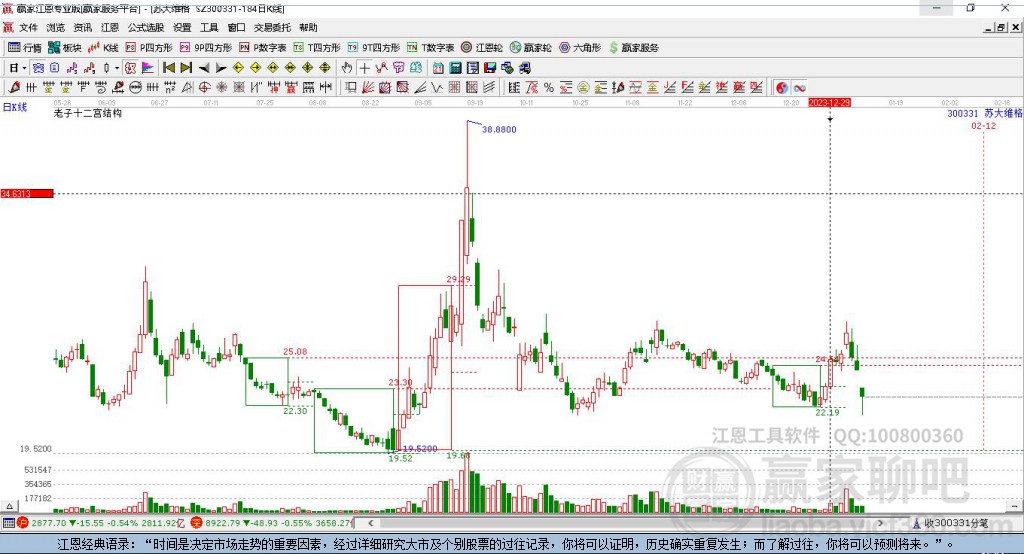Click the Gann fan lines icon
The height and width of the screenshot is (554, 1024).
coord(367,88)
